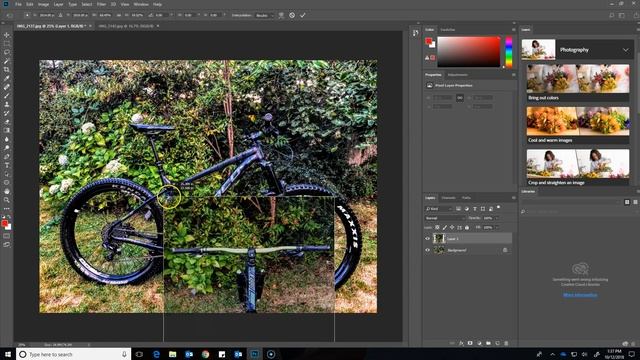Open the Color panel flyout menu
This screenshot has width=640, height=360.
[x=513, y=30]
